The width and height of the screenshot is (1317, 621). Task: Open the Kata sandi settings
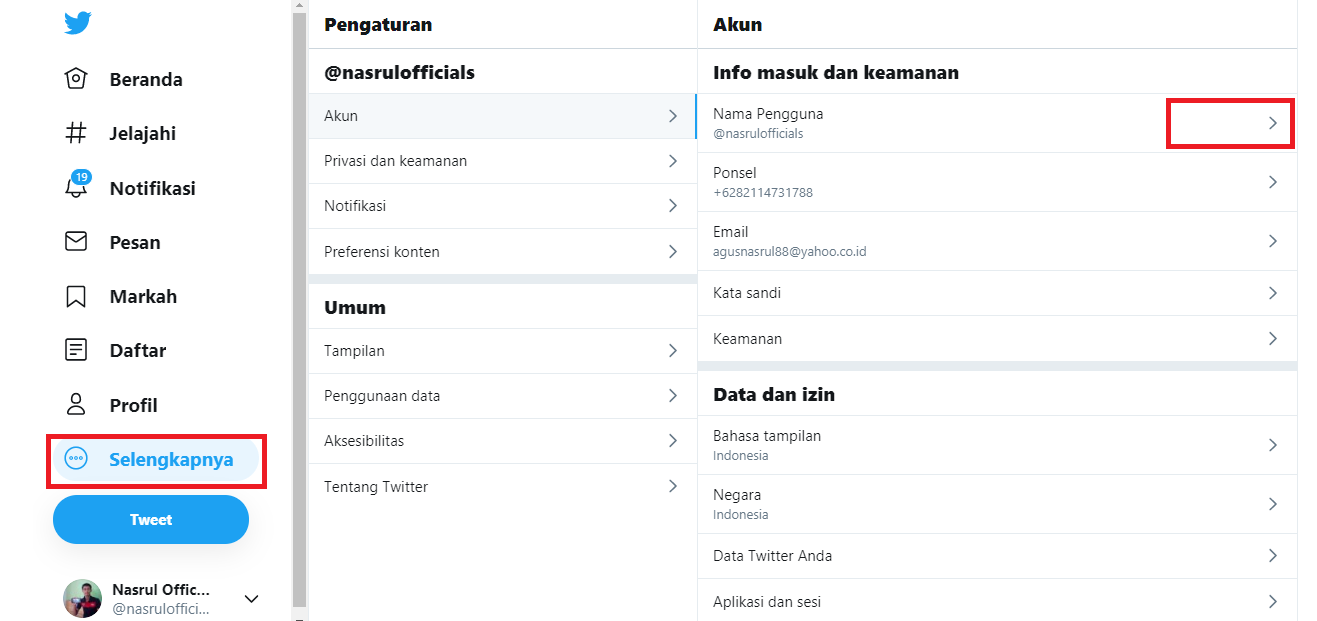[997, 292]
